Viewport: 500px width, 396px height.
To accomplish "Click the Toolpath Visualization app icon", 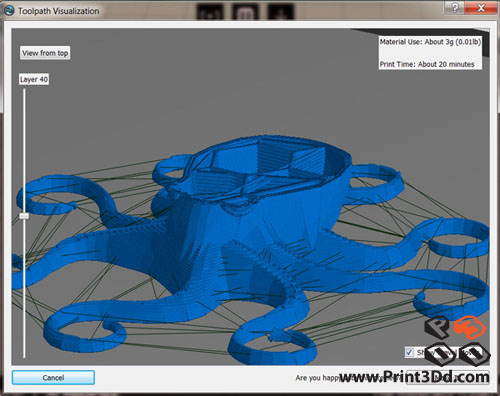I will pyautogui.click(x=9, y=10).
